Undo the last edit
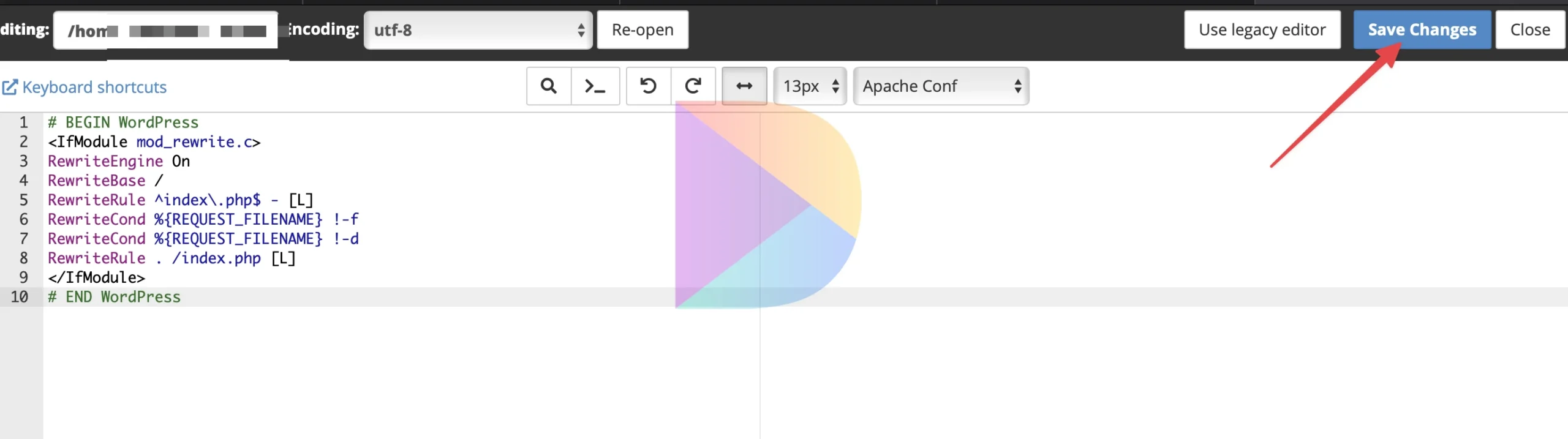This screenshot has height=439, width=1568. click(x=649, y=86)
